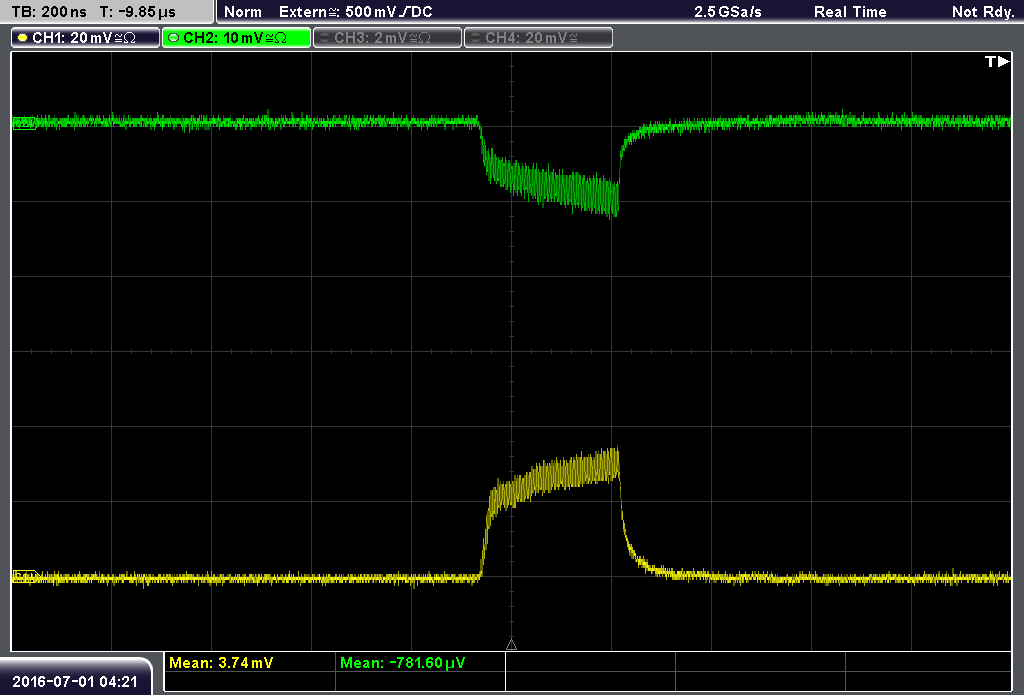The height and width of the screenshot is (695, 1024).
Task: Click the green CH2 ground level marker
Action: tap(24, 123)
